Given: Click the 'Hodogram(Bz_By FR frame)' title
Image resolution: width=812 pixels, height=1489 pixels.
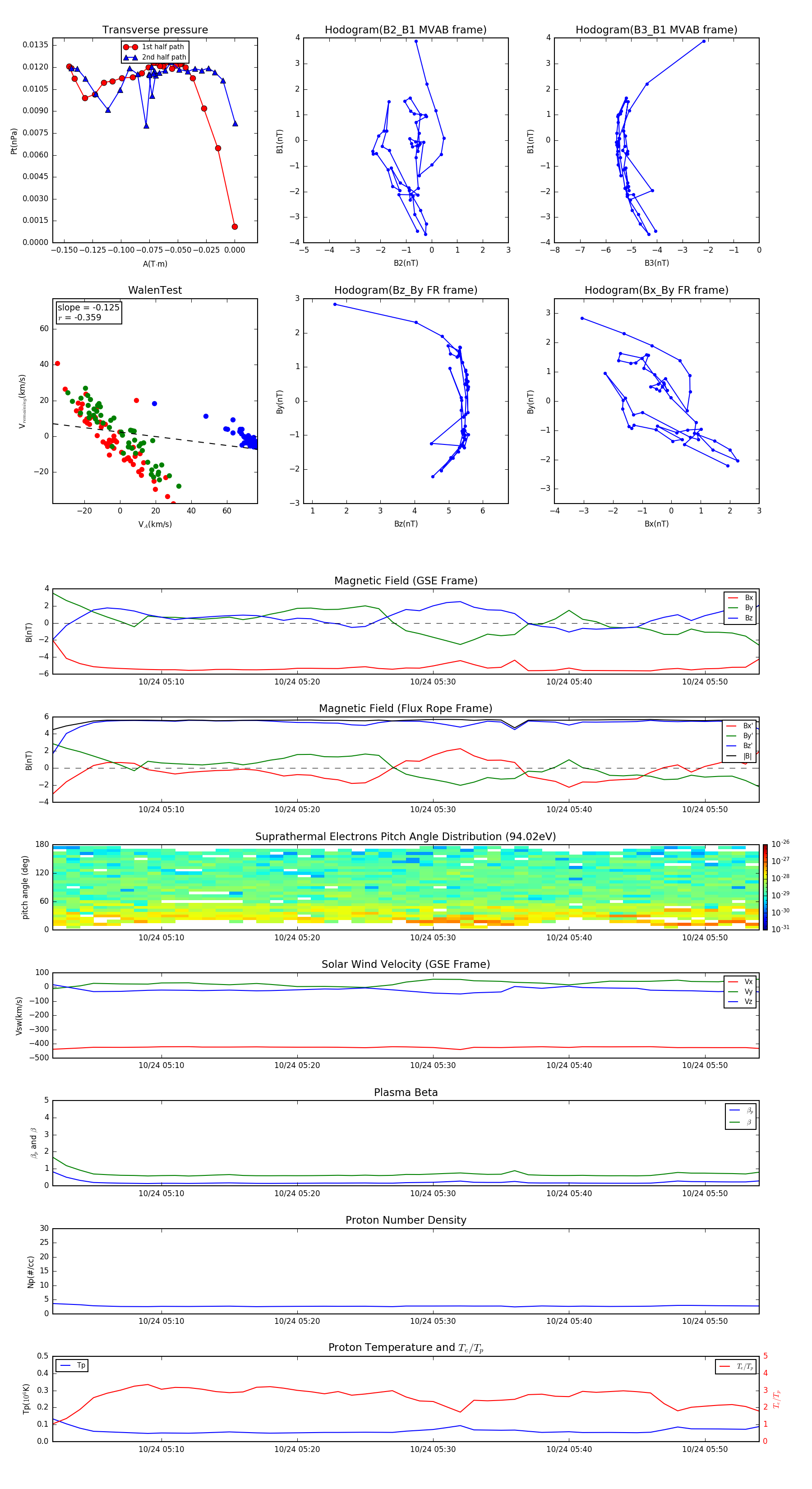Looking at the screenshot, I should [405, 290].
